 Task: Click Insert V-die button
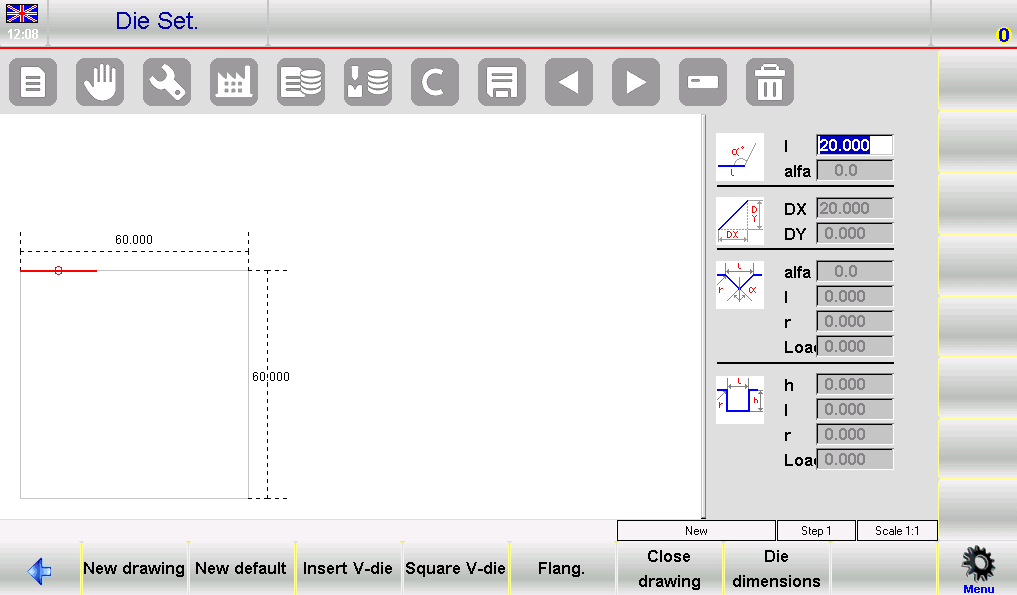[348, 568]
